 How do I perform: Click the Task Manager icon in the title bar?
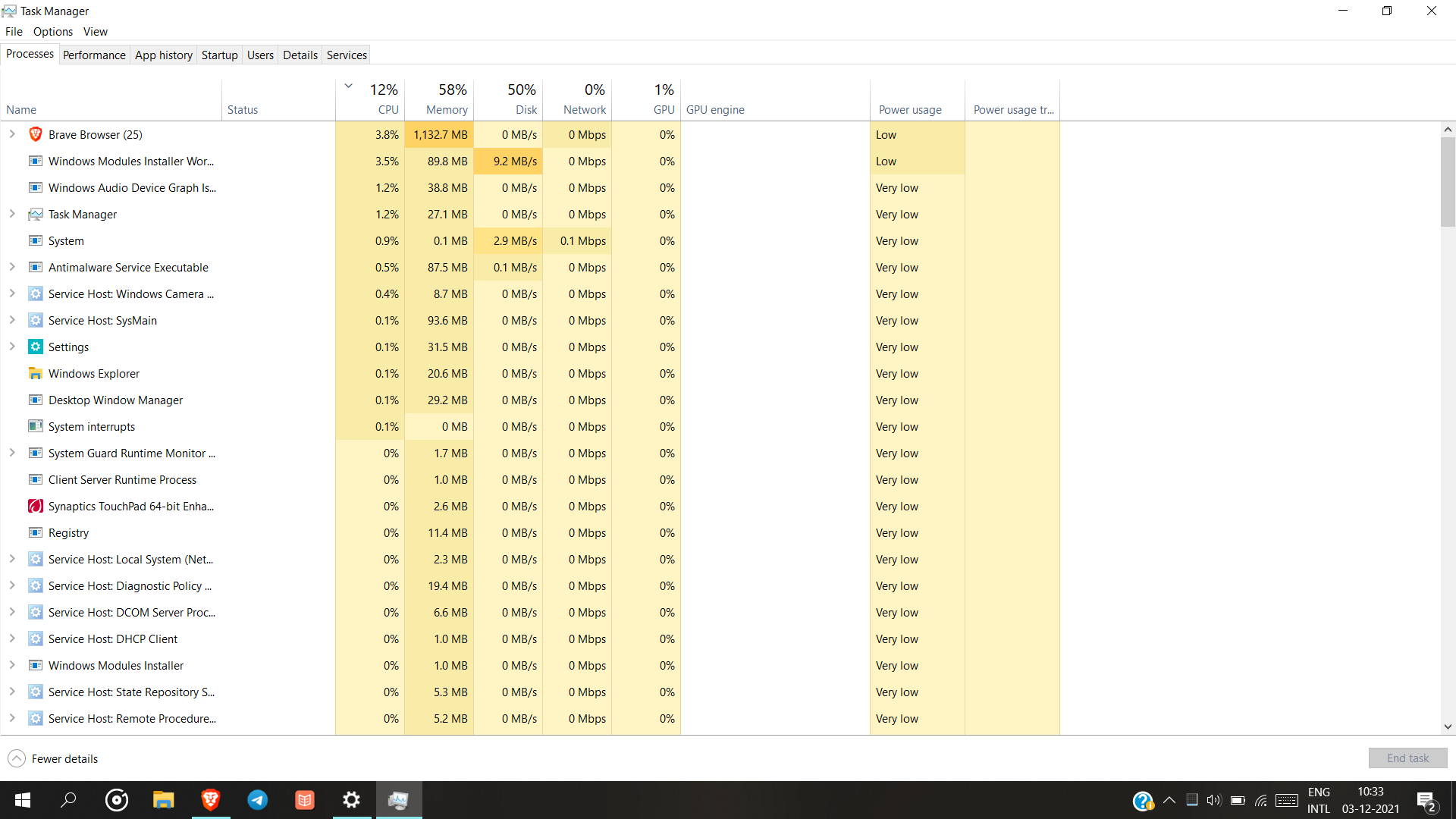coord(10,11)
